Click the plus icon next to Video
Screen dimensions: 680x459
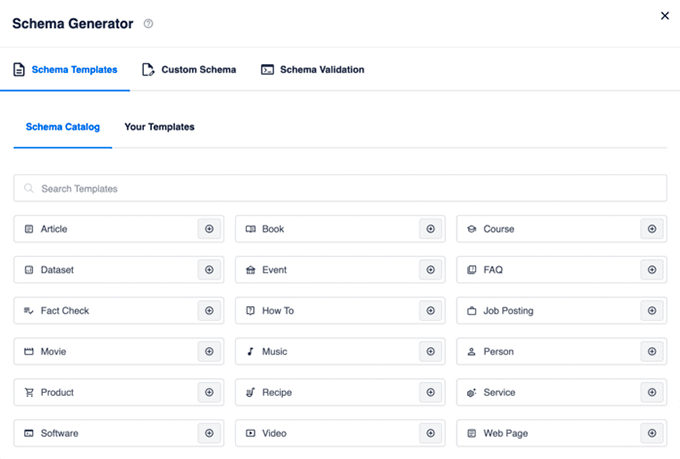pos(430,434)
